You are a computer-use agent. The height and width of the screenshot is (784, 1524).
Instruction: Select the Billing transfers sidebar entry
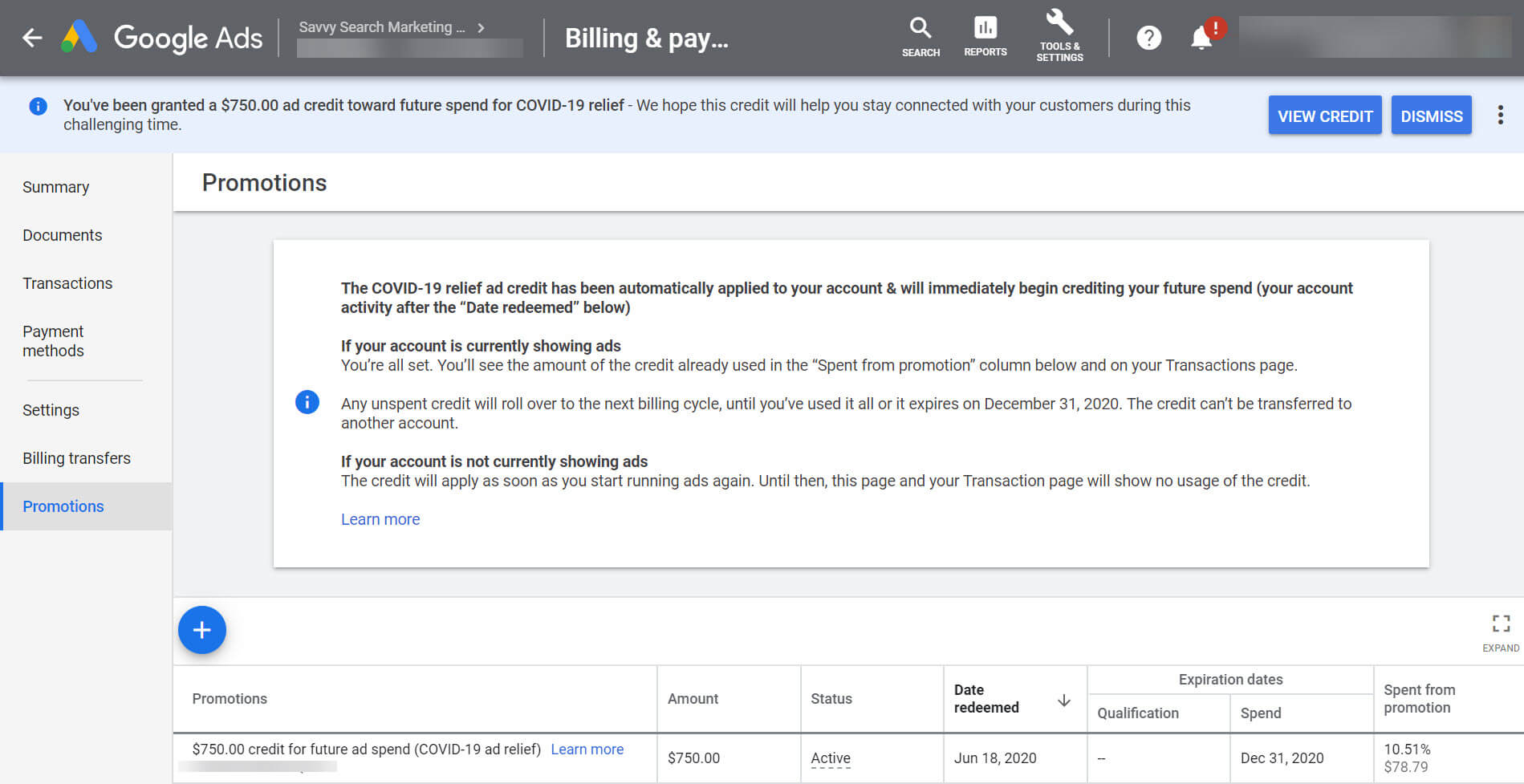pos(76,457)
